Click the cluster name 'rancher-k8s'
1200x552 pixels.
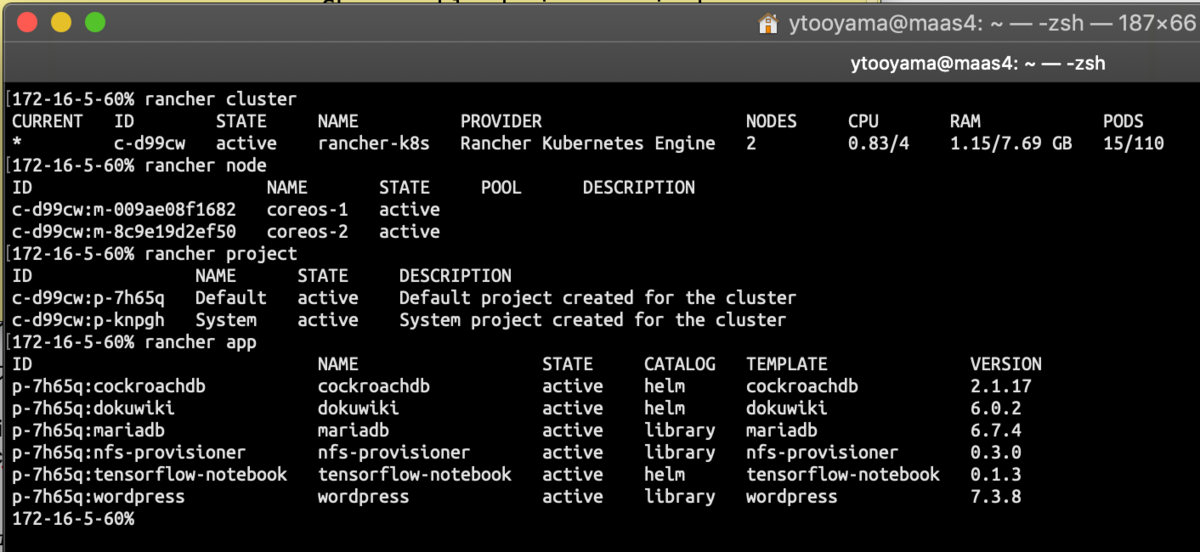pyautogui.click(x=374, y=143)
